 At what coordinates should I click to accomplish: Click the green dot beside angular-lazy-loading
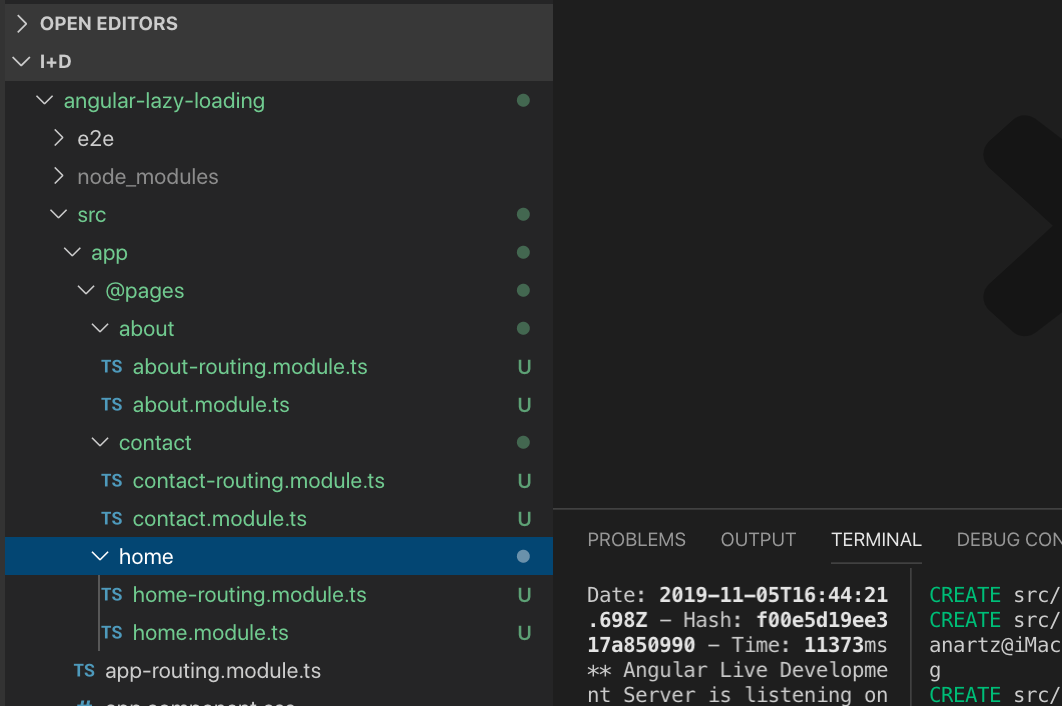524,100
